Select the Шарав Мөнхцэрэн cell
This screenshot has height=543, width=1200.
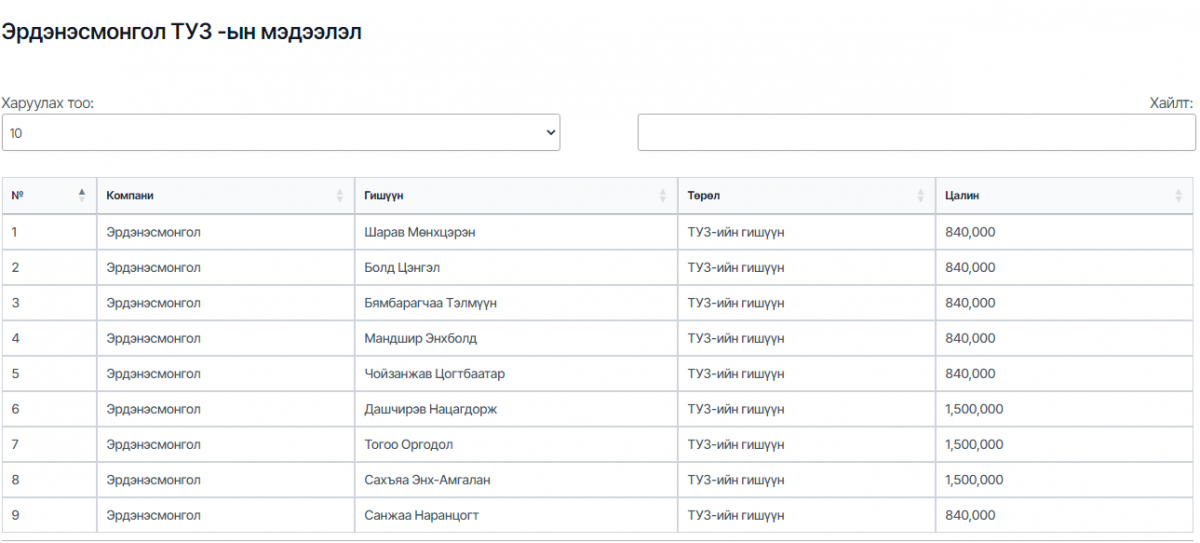pos(419,232)
